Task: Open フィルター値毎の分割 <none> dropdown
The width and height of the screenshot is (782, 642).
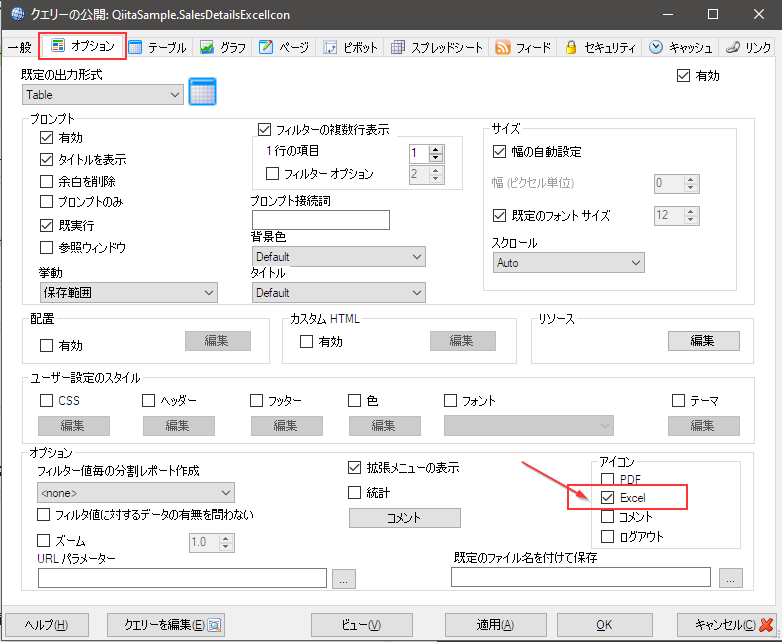Action: coord(136,493)
